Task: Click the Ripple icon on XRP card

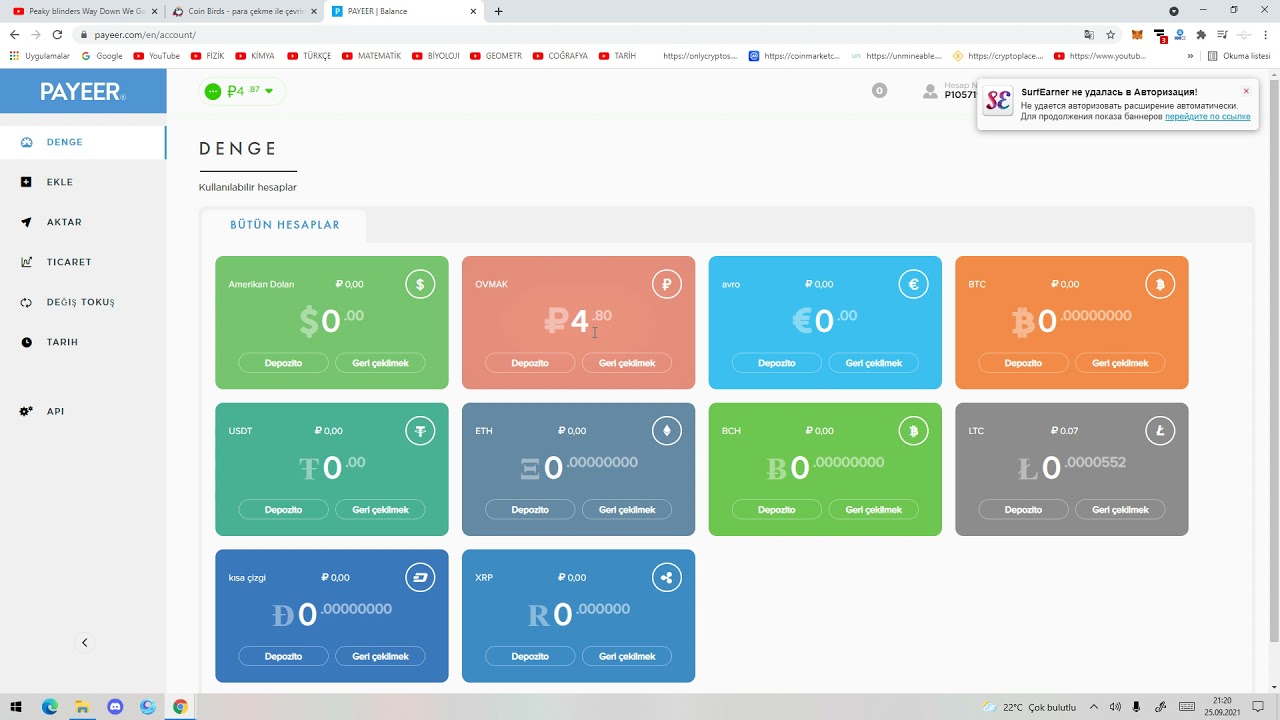Action: 666,577
